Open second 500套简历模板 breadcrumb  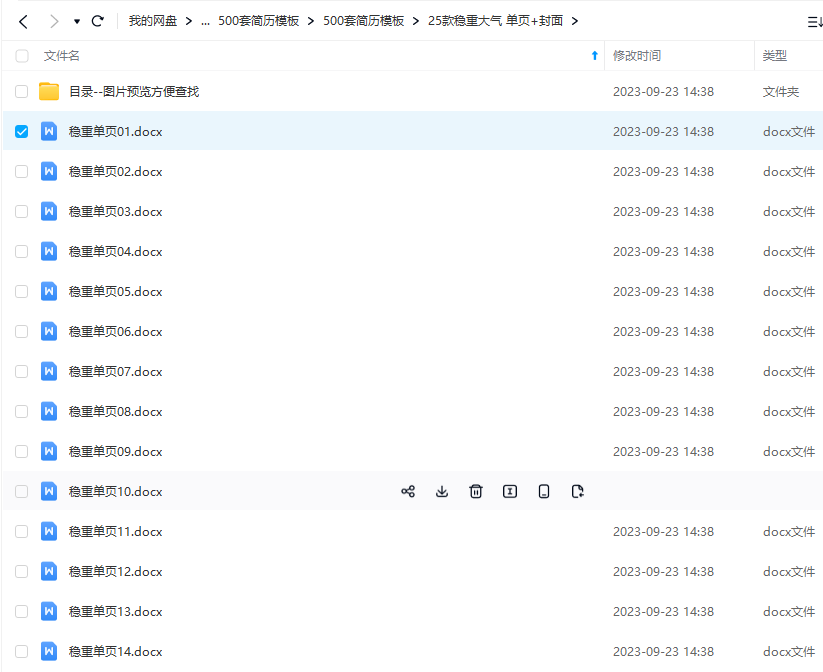pyautogui.click(x=363, y=21)
